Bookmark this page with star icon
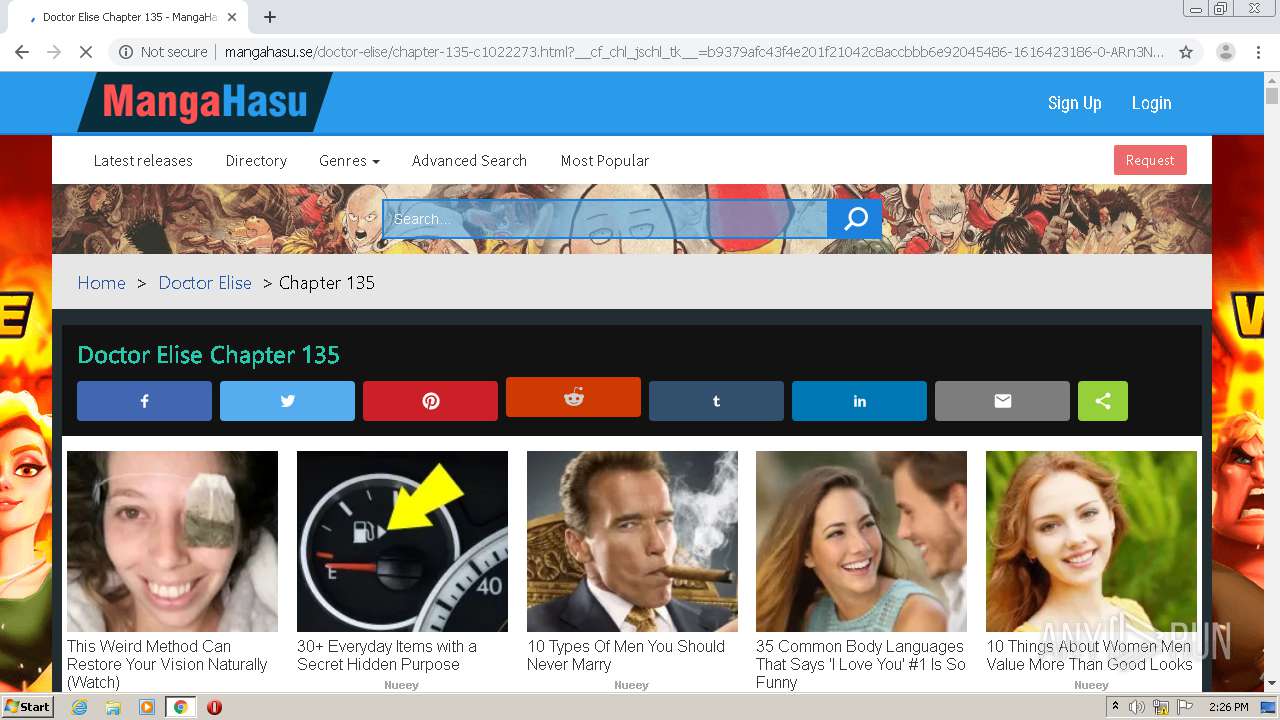 pyautogui.click(x=1186, y=52)
